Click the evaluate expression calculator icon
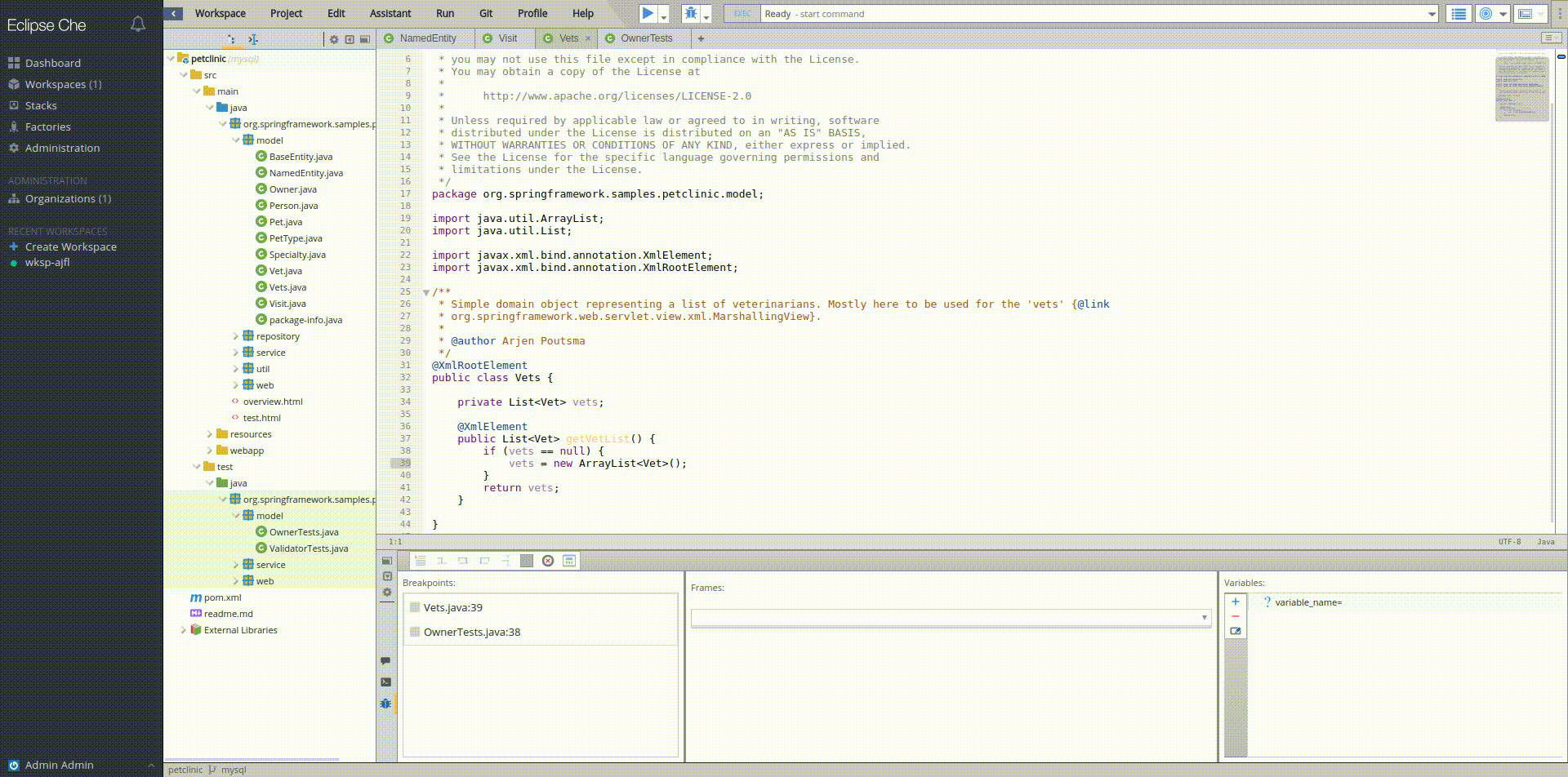This screenshot has height=777, width=1568. (569, 561)
